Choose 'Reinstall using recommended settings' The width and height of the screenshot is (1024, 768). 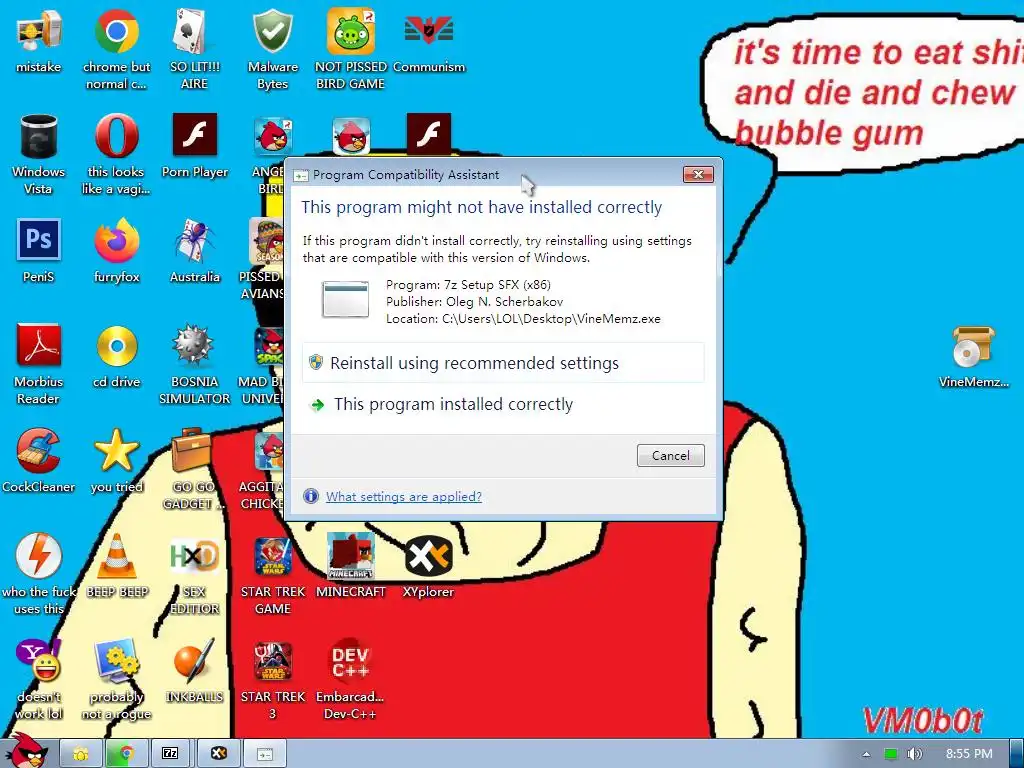[503, 363]
